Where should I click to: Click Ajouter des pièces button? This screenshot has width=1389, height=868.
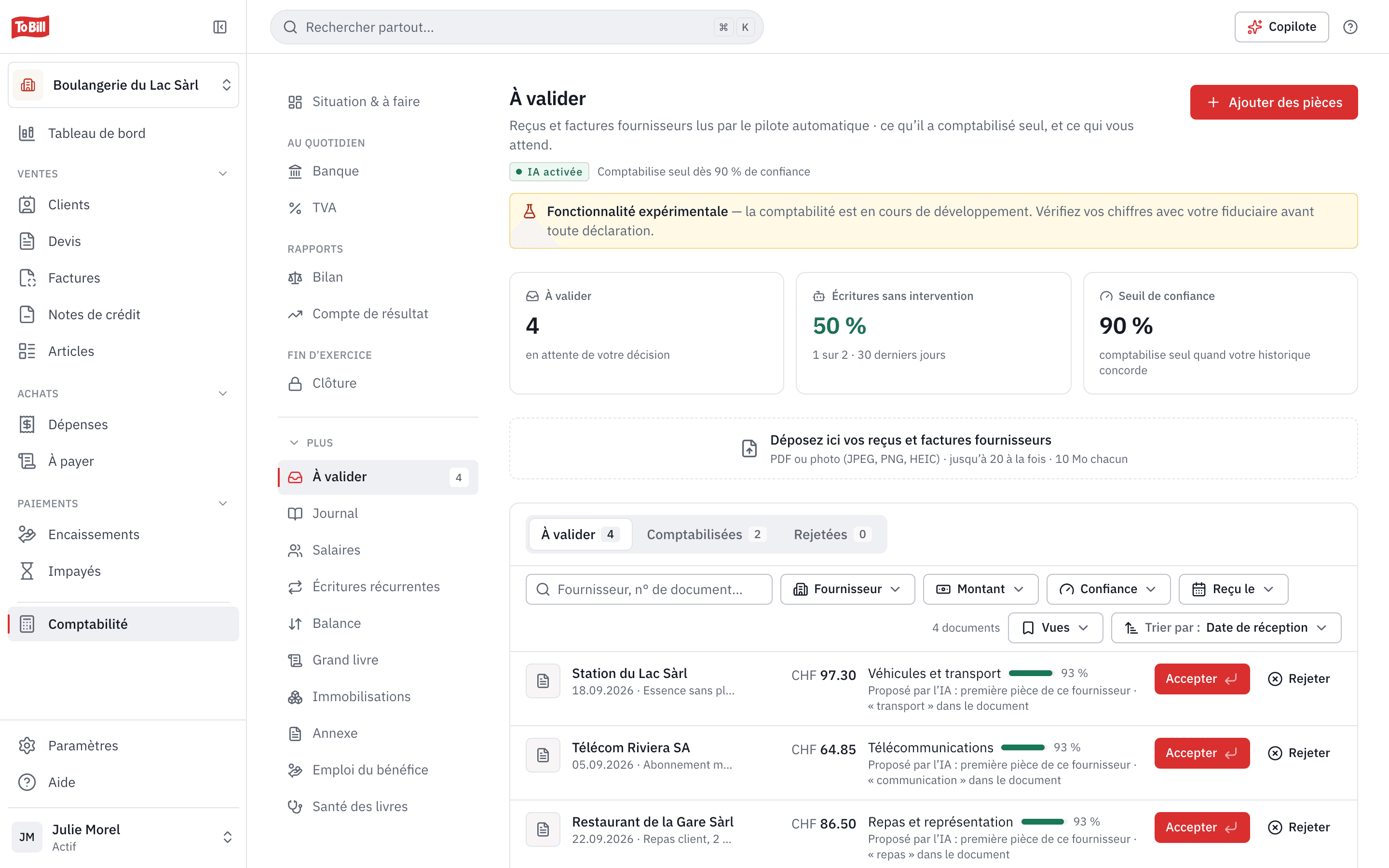pos(1274,102)
